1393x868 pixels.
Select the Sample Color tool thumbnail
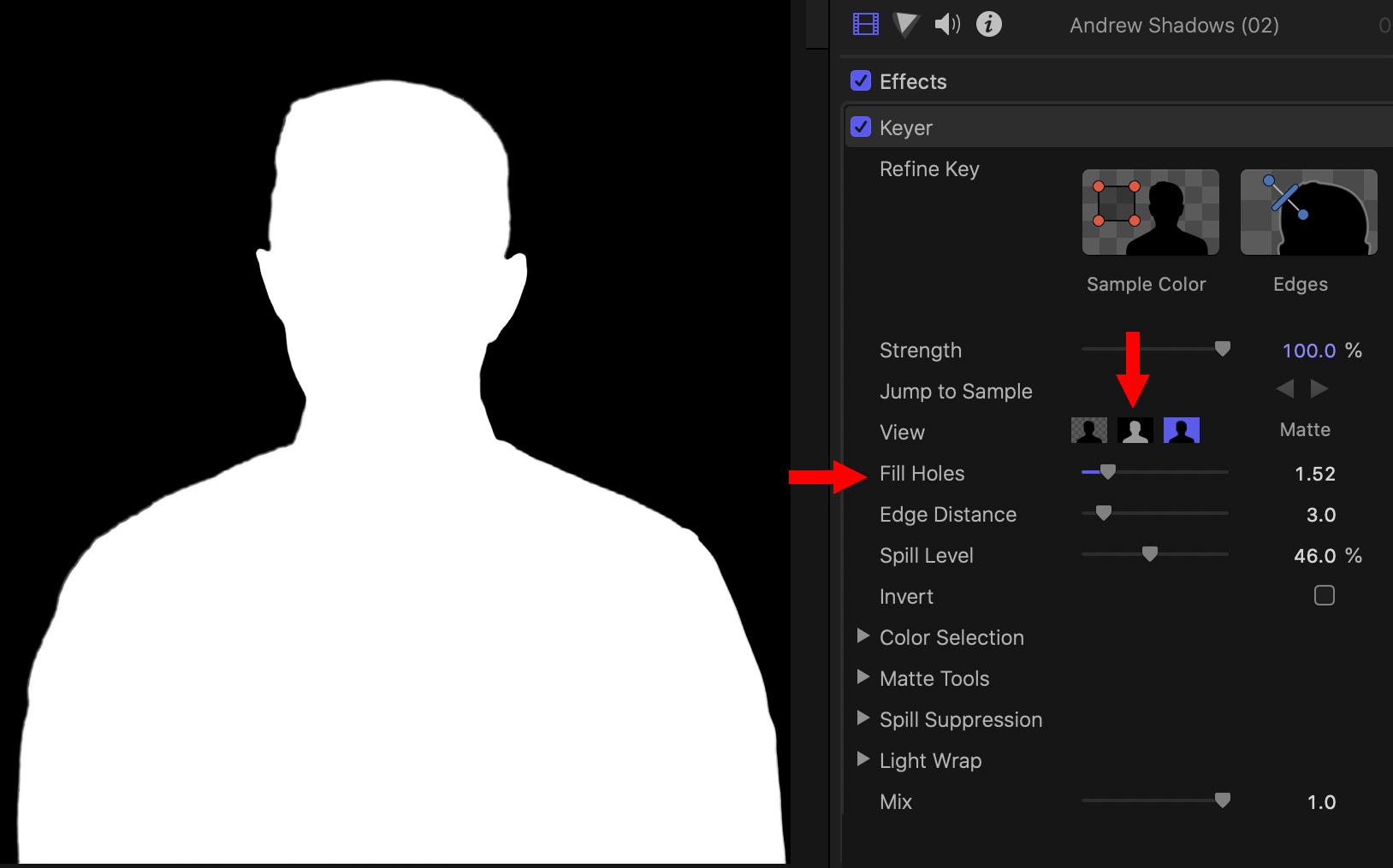coord(1150,212)
